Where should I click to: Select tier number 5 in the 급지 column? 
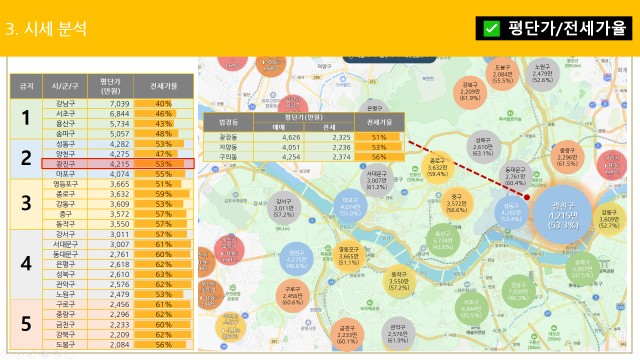click(26, 324)
